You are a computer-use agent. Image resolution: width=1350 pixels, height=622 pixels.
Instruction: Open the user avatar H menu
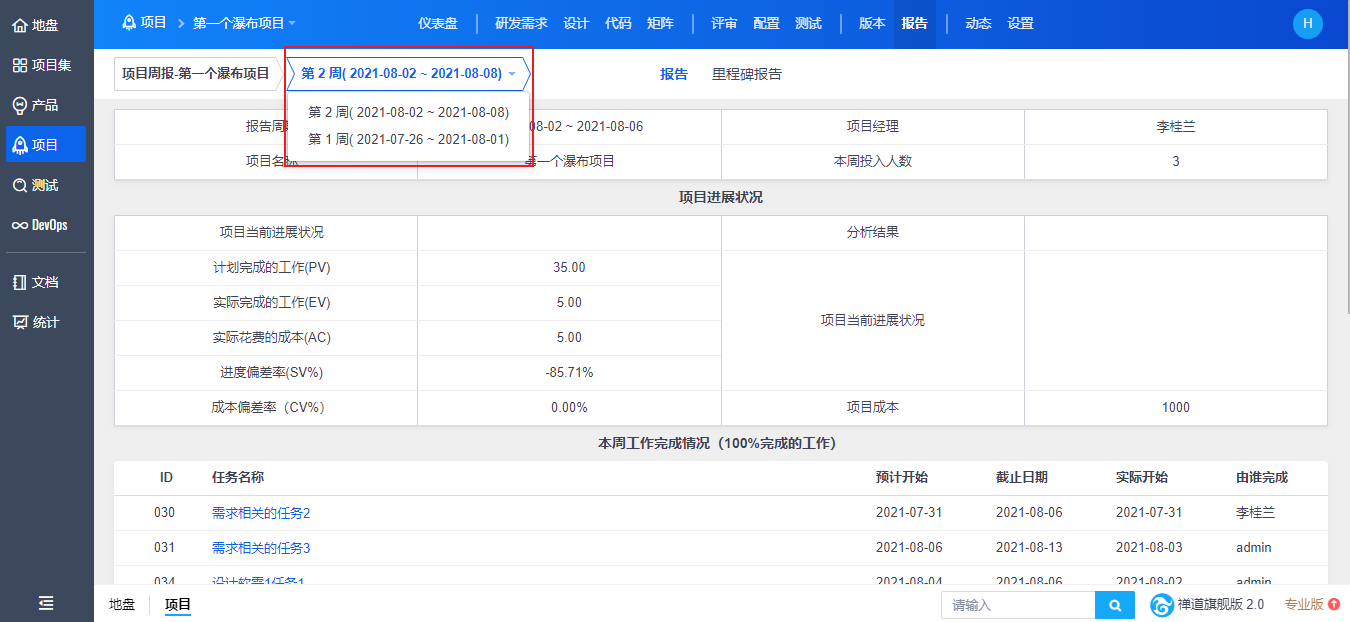click(x=1307, y=24)
